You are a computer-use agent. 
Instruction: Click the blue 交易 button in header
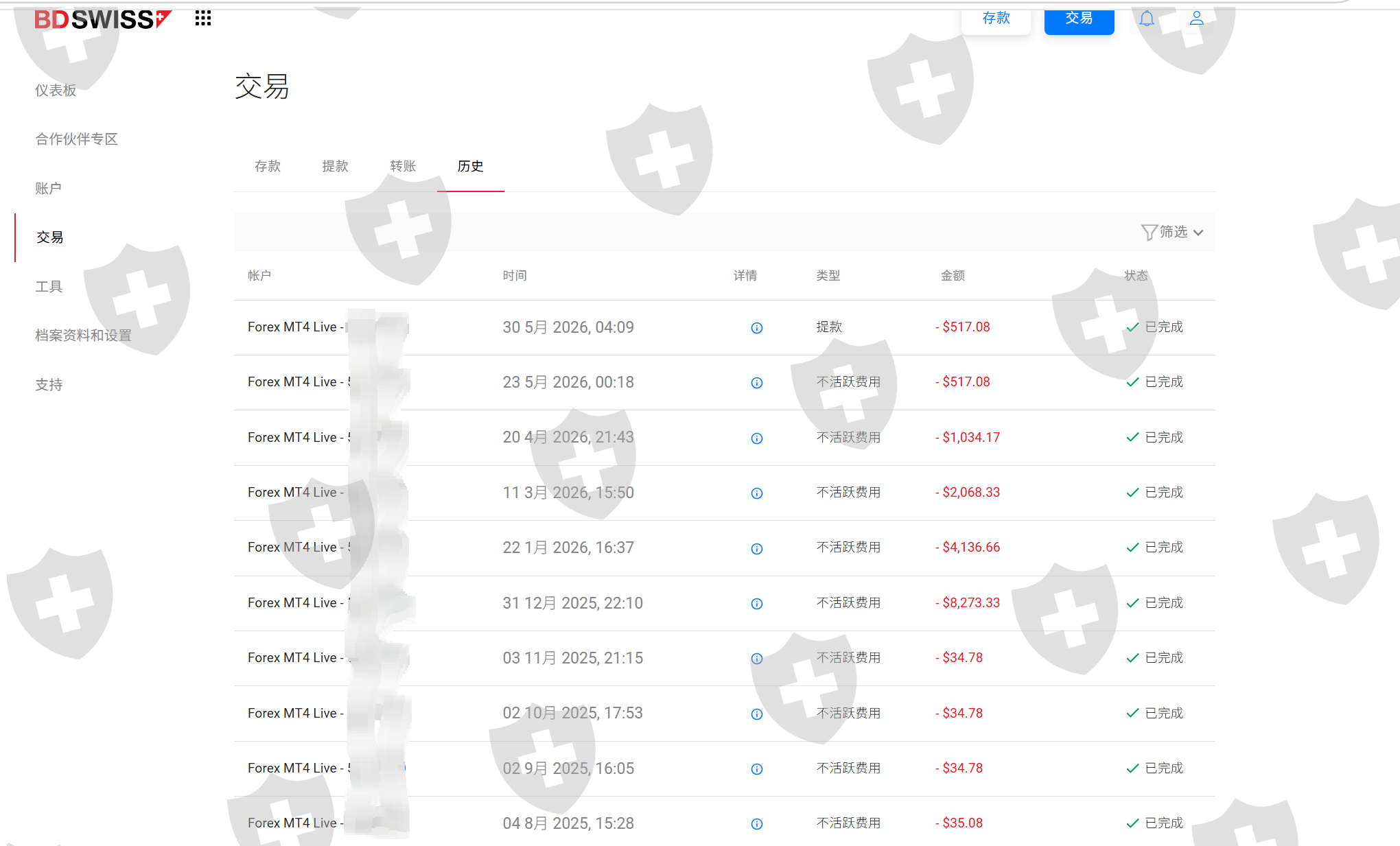(x=1079, y=19)
